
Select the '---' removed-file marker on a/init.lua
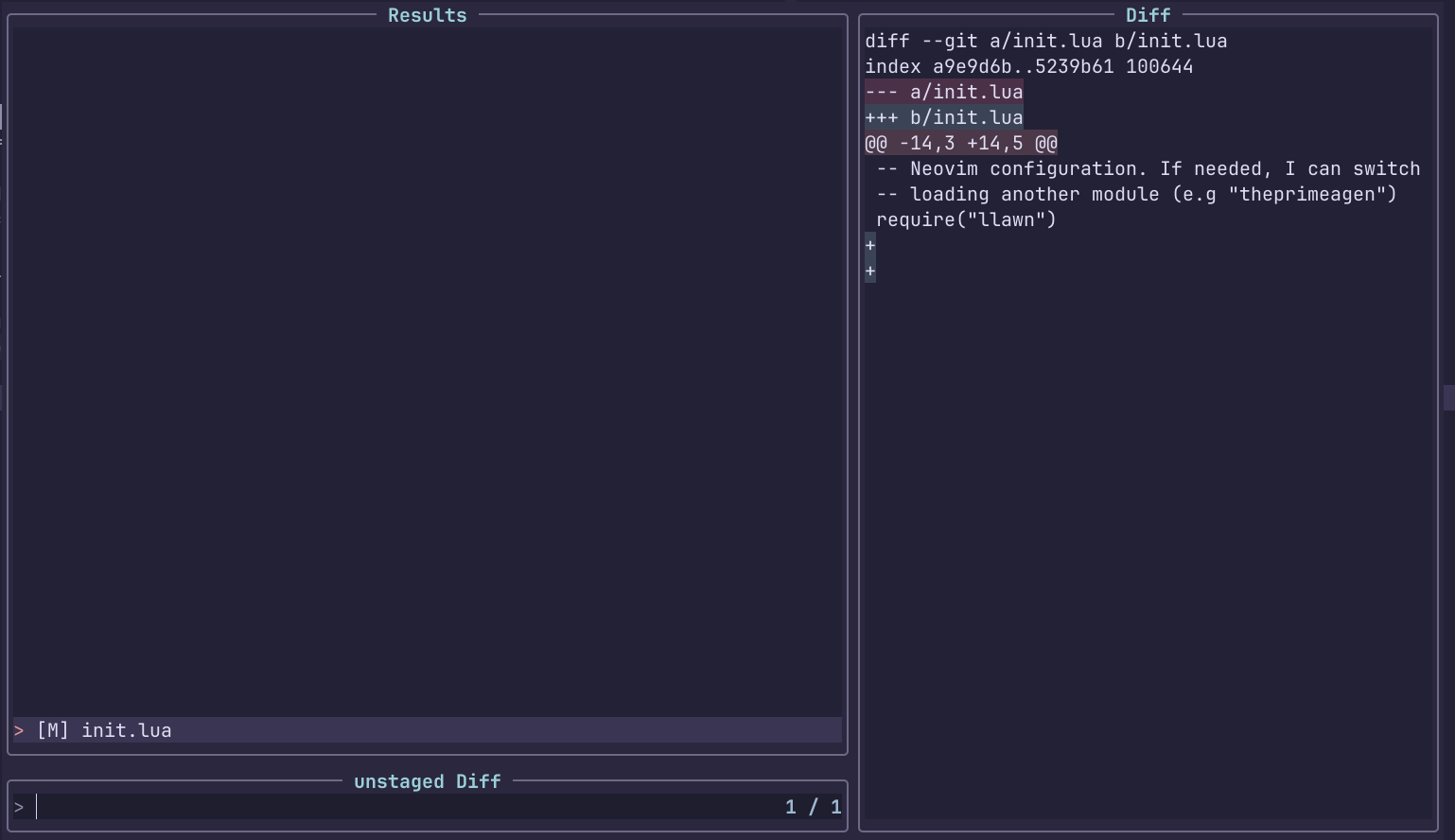point(884,91)
